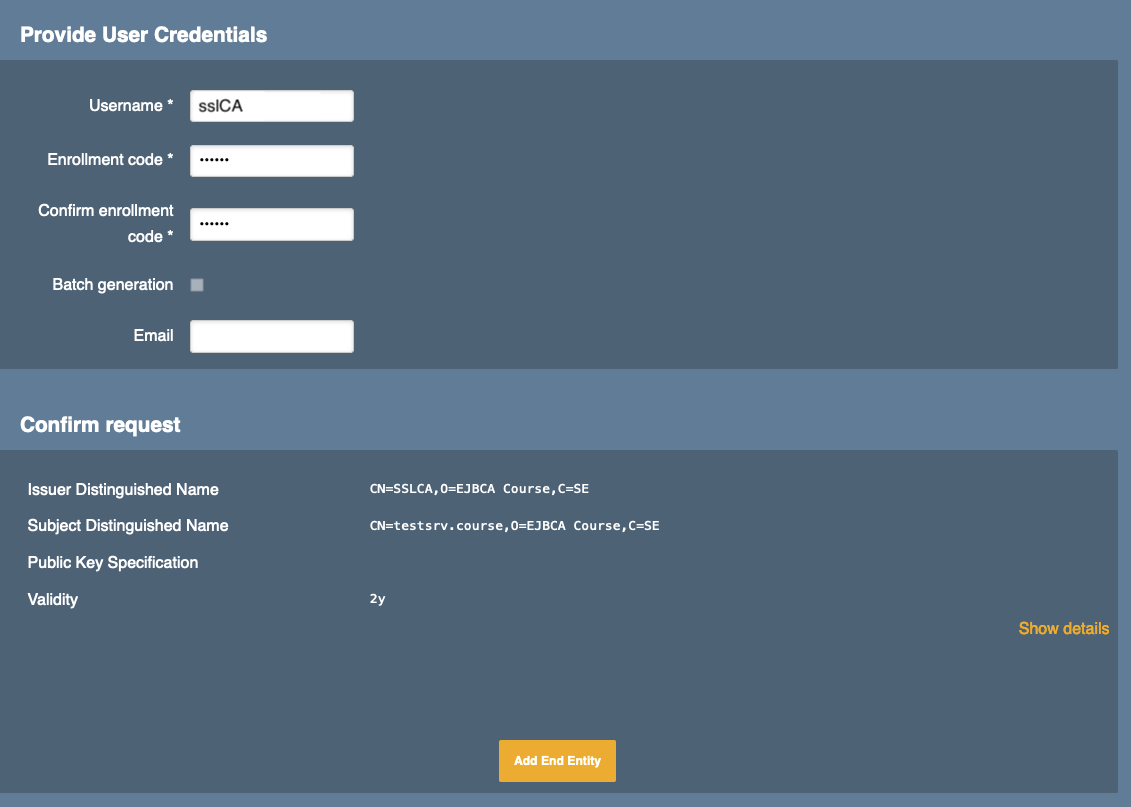The width and height of the screenshot is (1131, 807).
Task: Click the Batch generation label text
Action: point(113,285)
